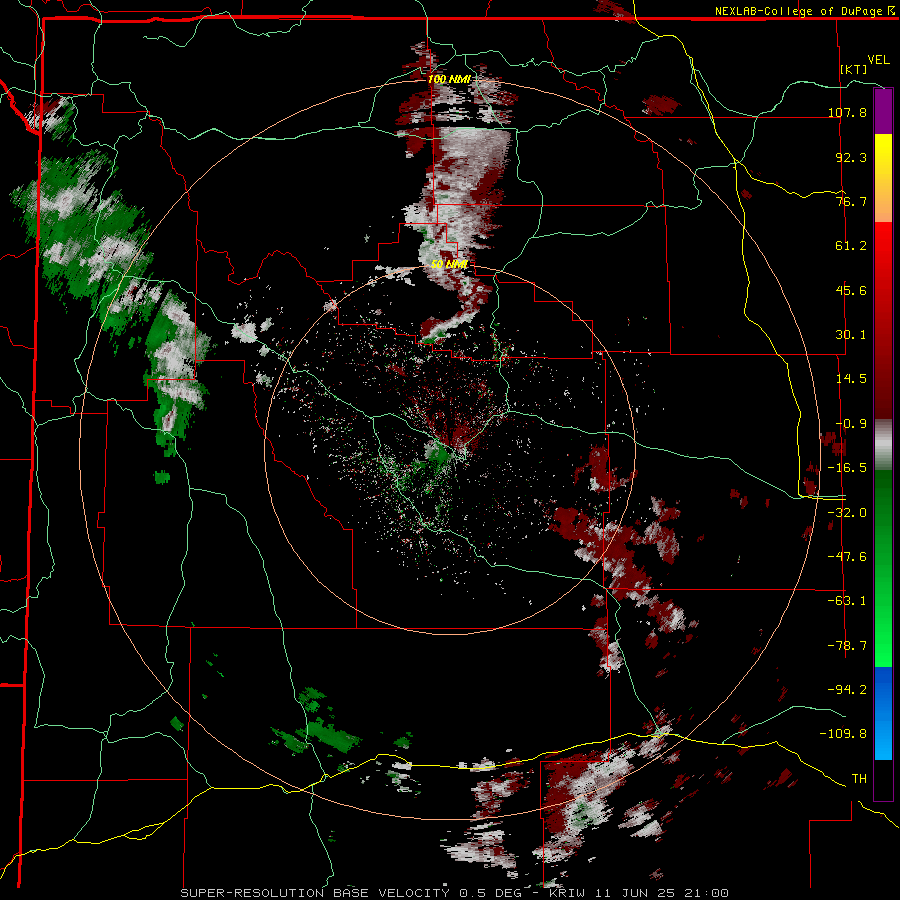Click the 50 NMI range ring label

pos(450,264)
